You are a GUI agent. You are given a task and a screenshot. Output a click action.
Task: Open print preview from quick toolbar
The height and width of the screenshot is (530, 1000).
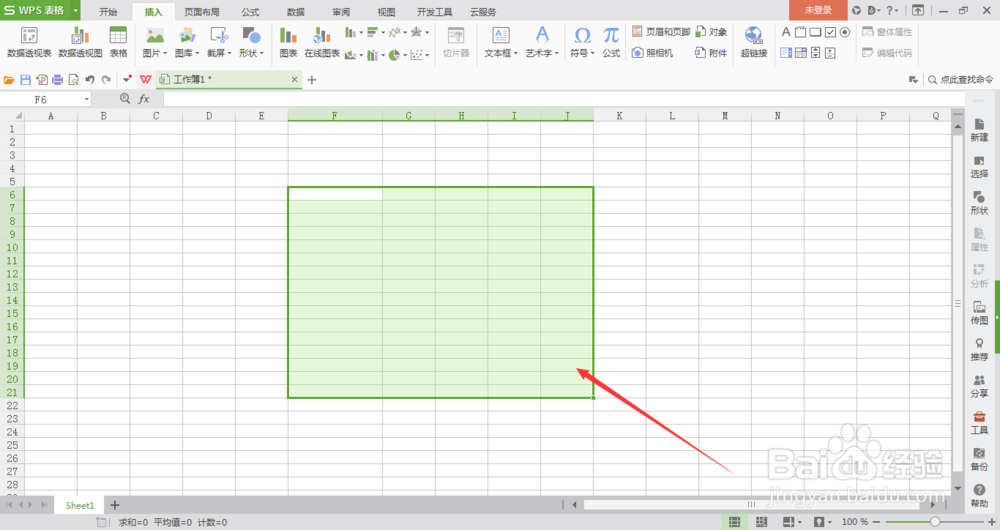click(x=73, y=80)
